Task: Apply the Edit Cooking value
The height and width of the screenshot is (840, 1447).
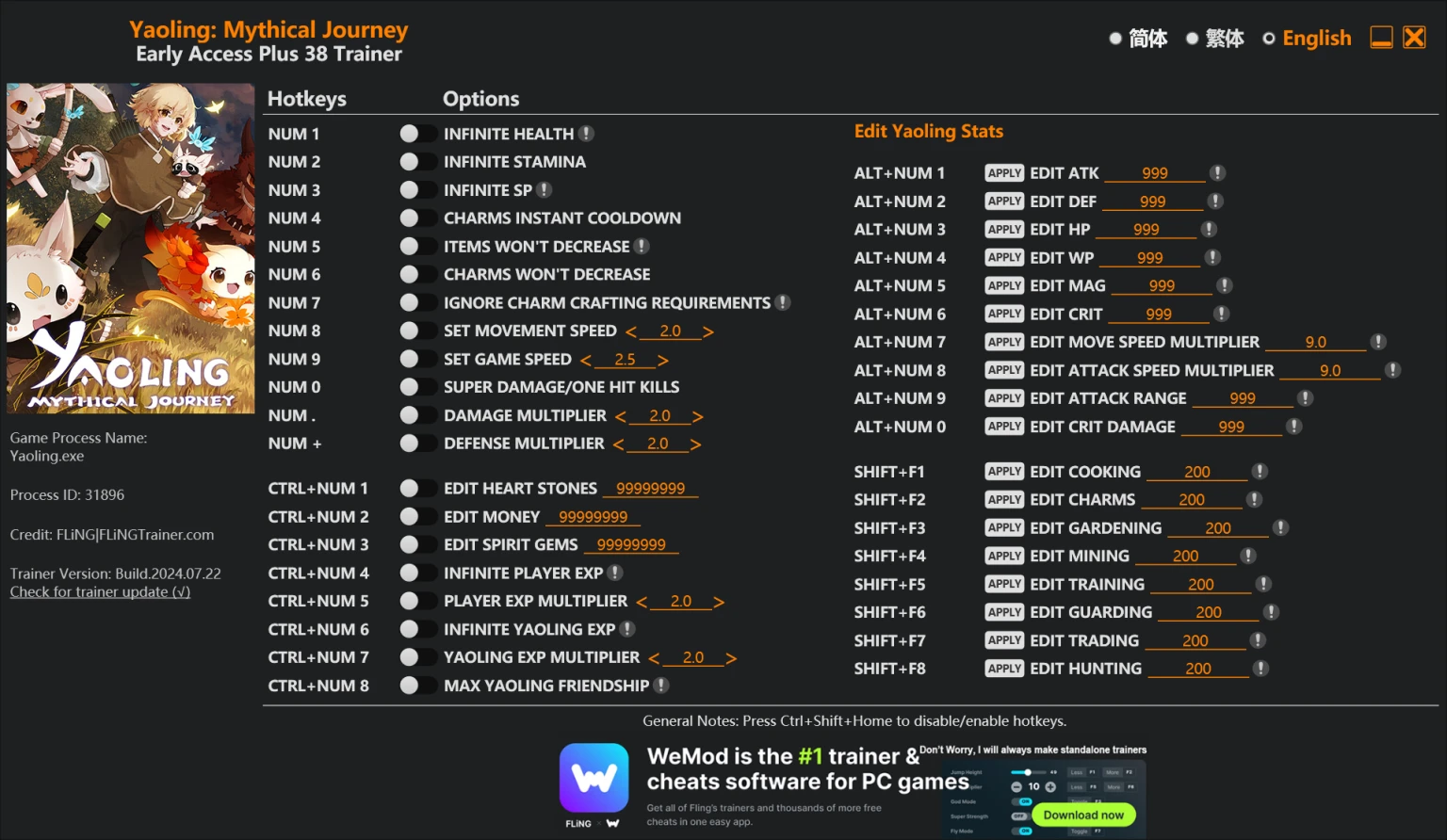Action: pyautogui.click(x=1004, y=472)
